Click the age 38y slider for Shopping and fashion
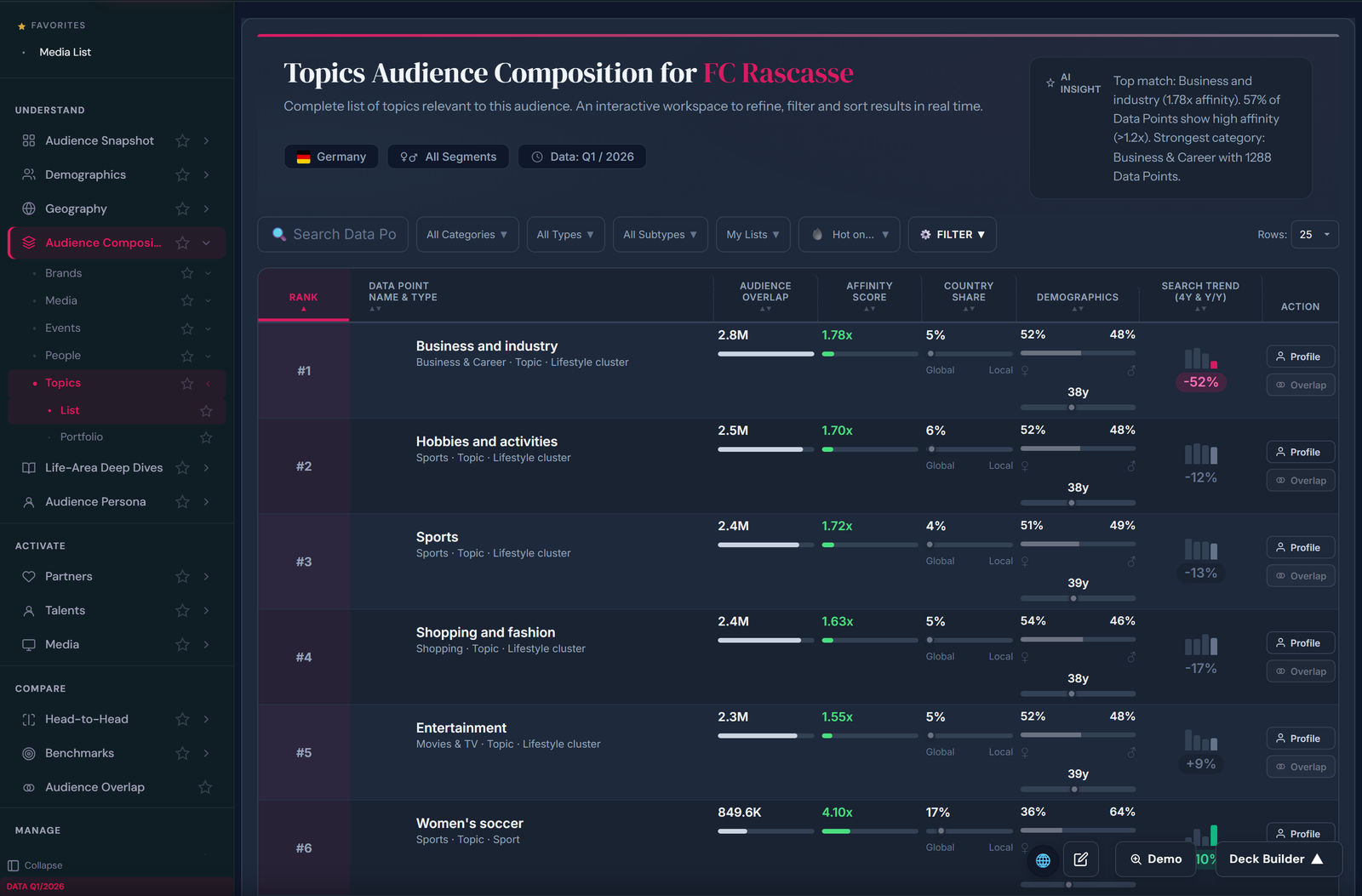Screen dimensions: 1362x896 coord(1078,693)
